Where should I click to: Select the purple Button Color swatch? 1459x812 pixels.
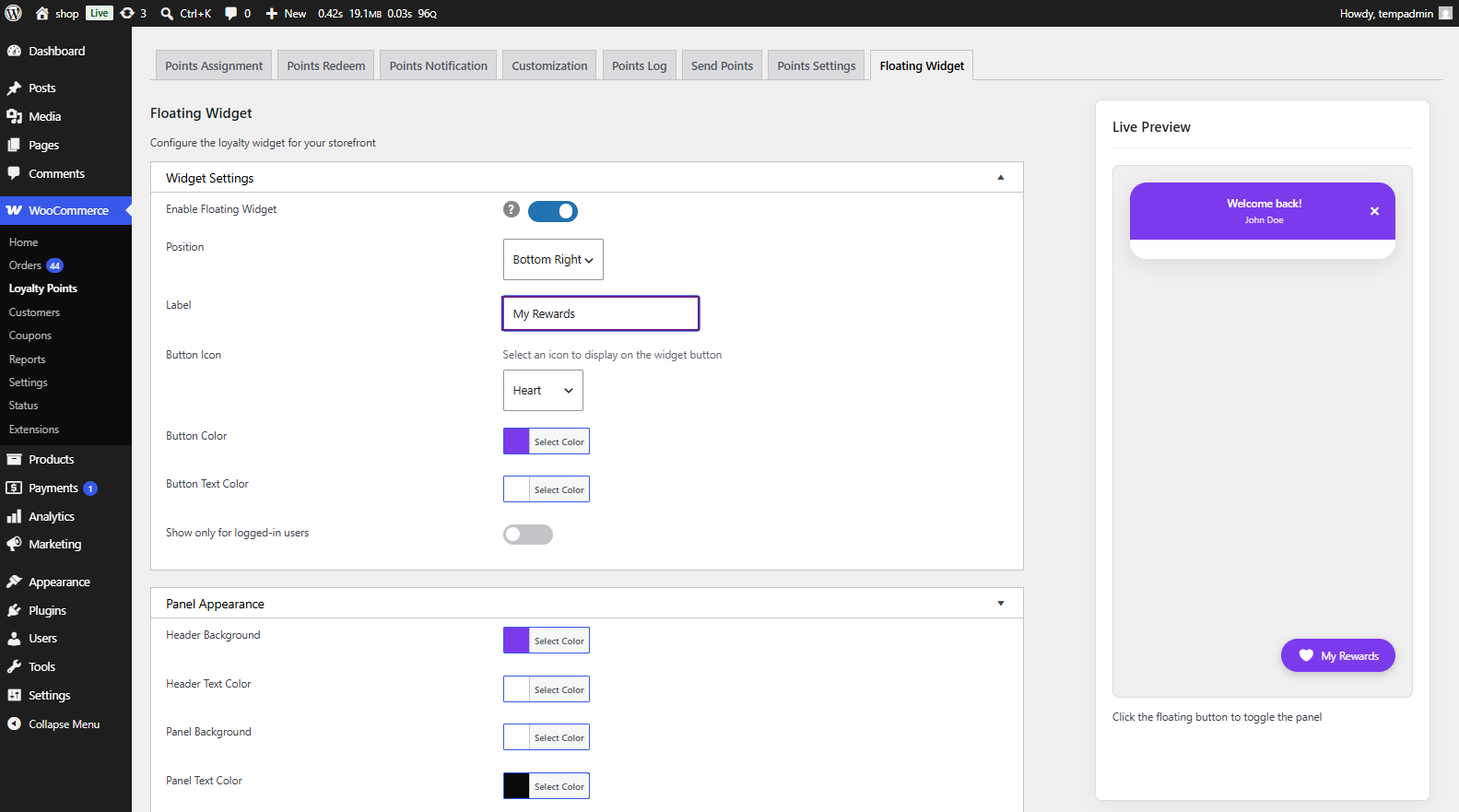pos(516,441)
